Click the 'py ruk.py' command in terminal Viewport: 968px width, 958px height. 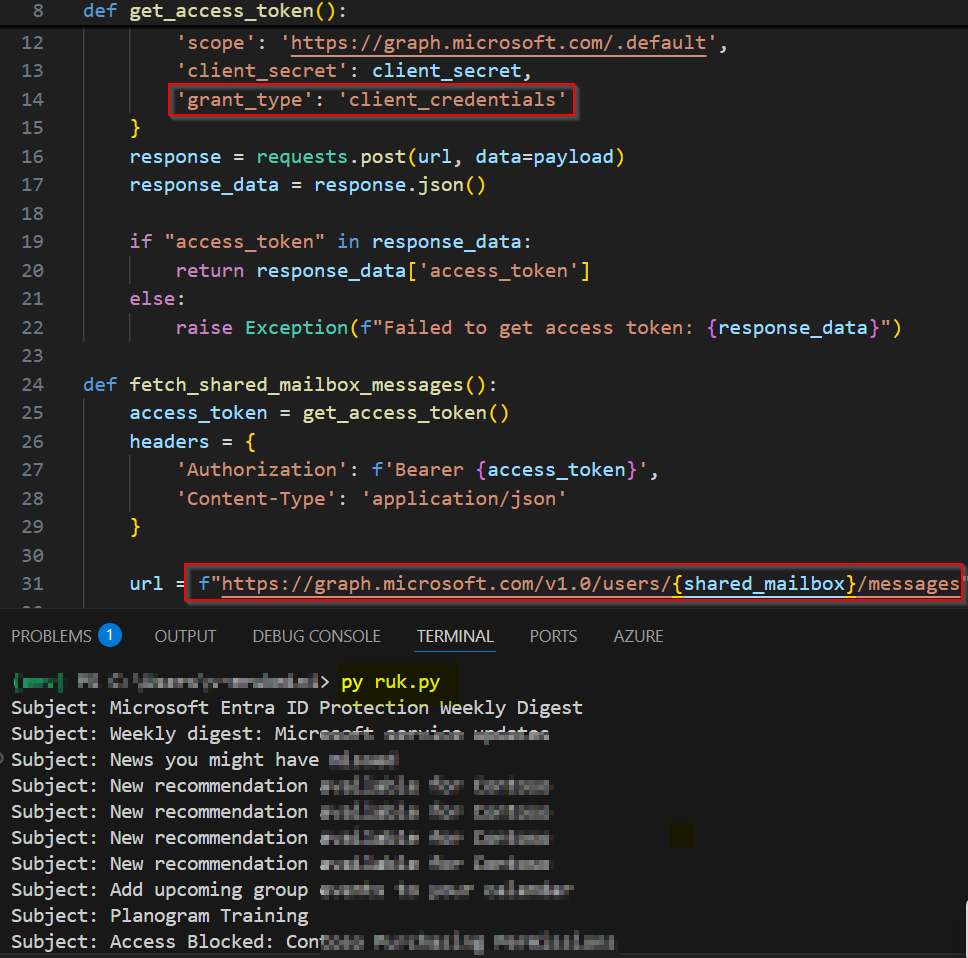[390, 681]
